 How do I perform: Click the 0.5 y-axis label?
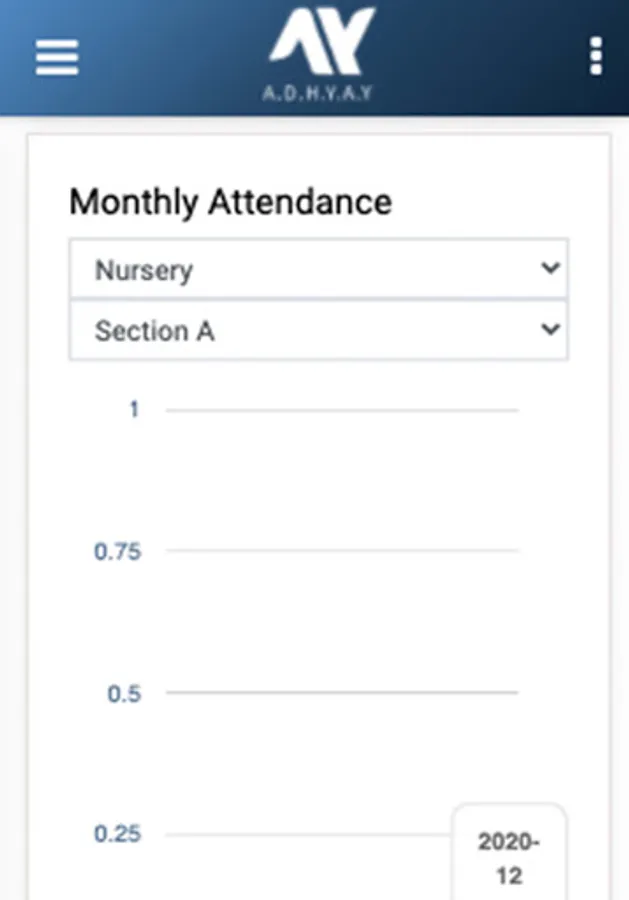[x=124, y=693]
